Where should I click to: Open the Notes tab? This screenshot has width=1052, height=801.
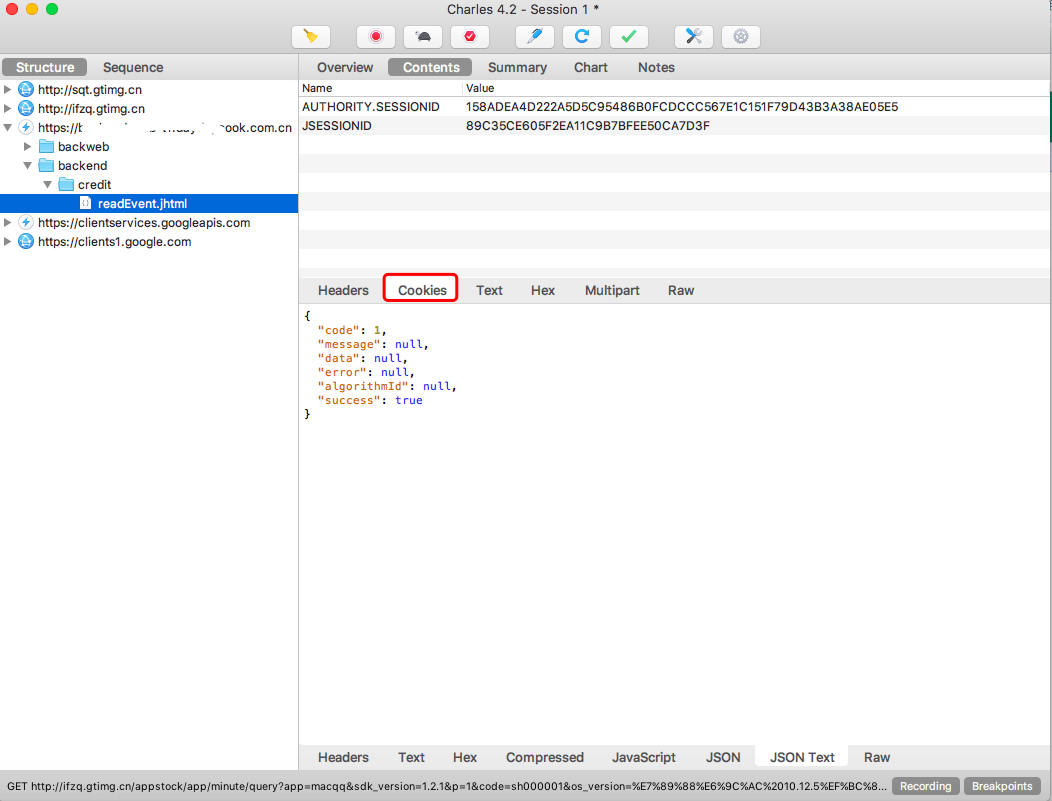656,67
